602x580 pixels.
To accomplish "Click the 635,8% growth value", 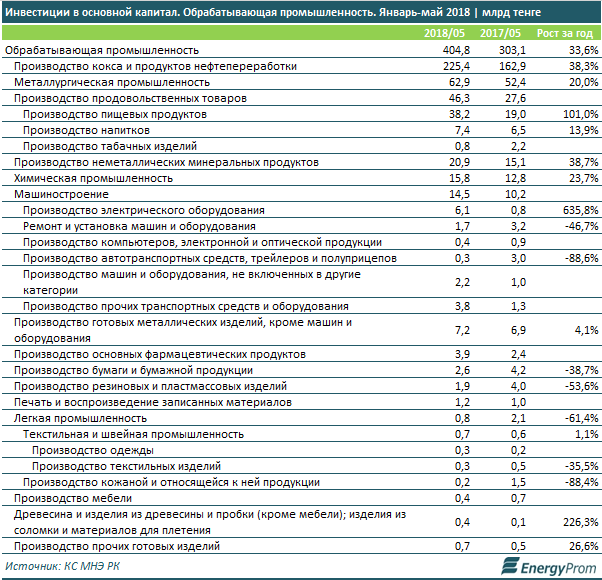I will [x=579, y=210].
